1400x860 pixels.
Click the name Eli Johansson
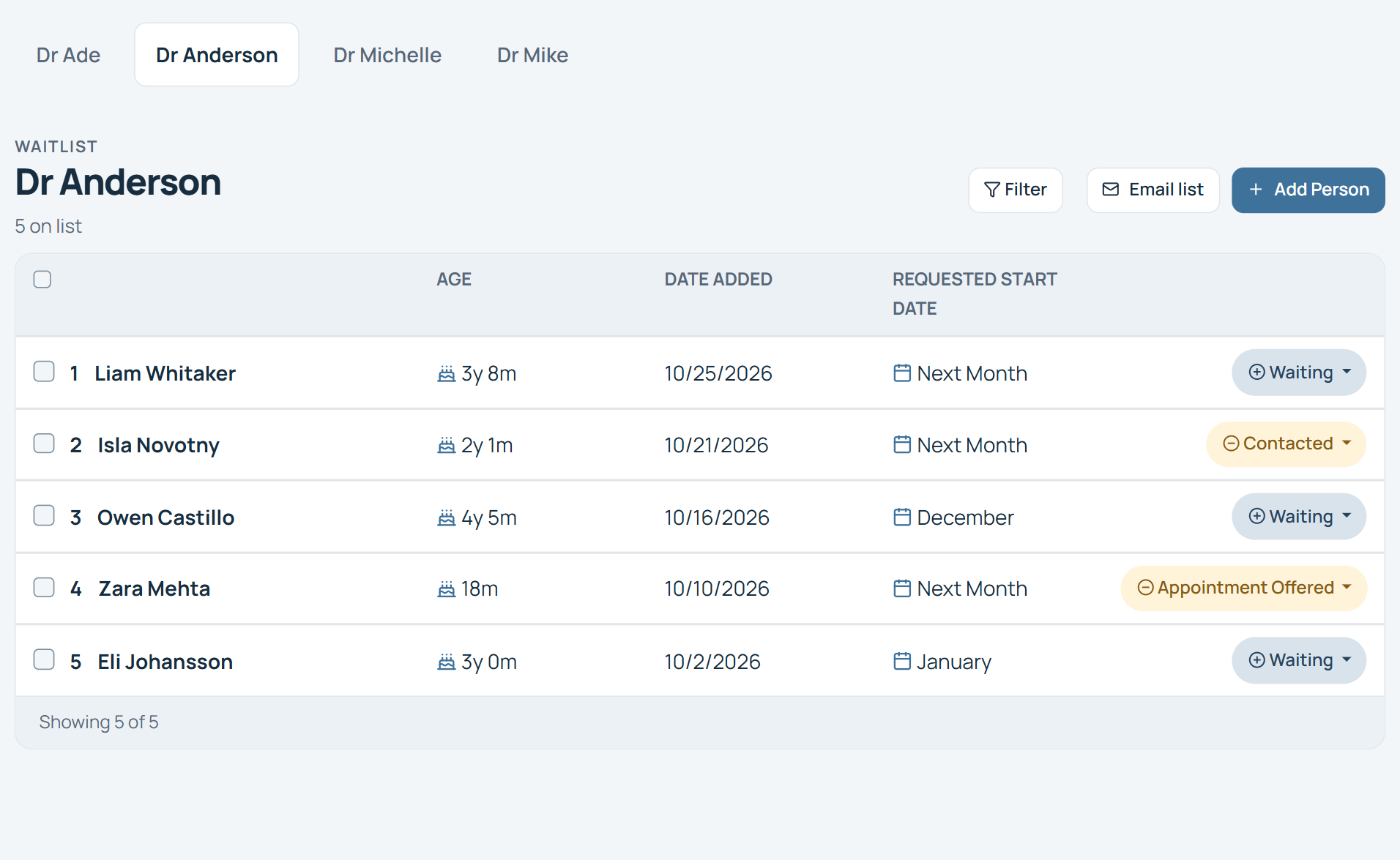(x=165, y=662)
